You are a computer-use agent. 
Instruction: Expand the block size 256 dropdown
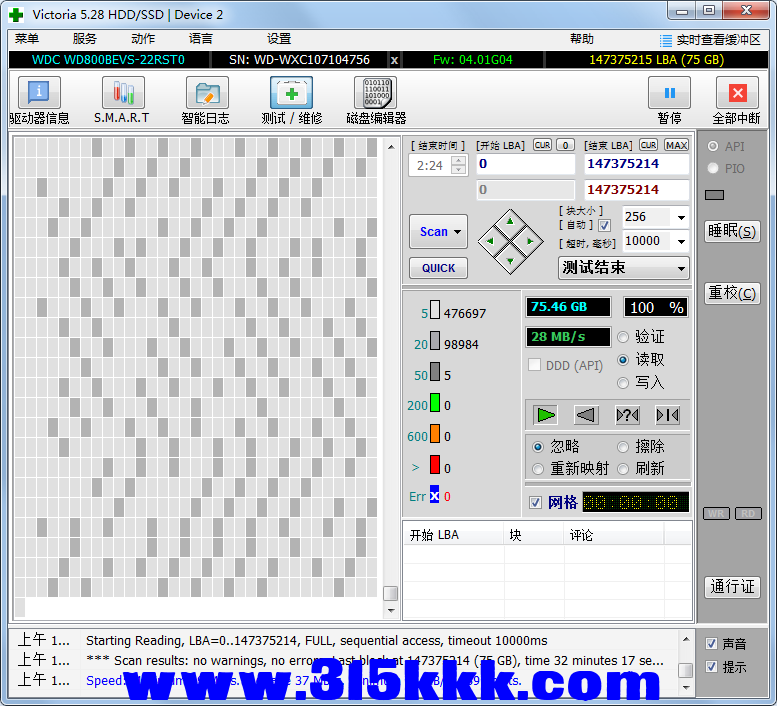coord(681,217)
